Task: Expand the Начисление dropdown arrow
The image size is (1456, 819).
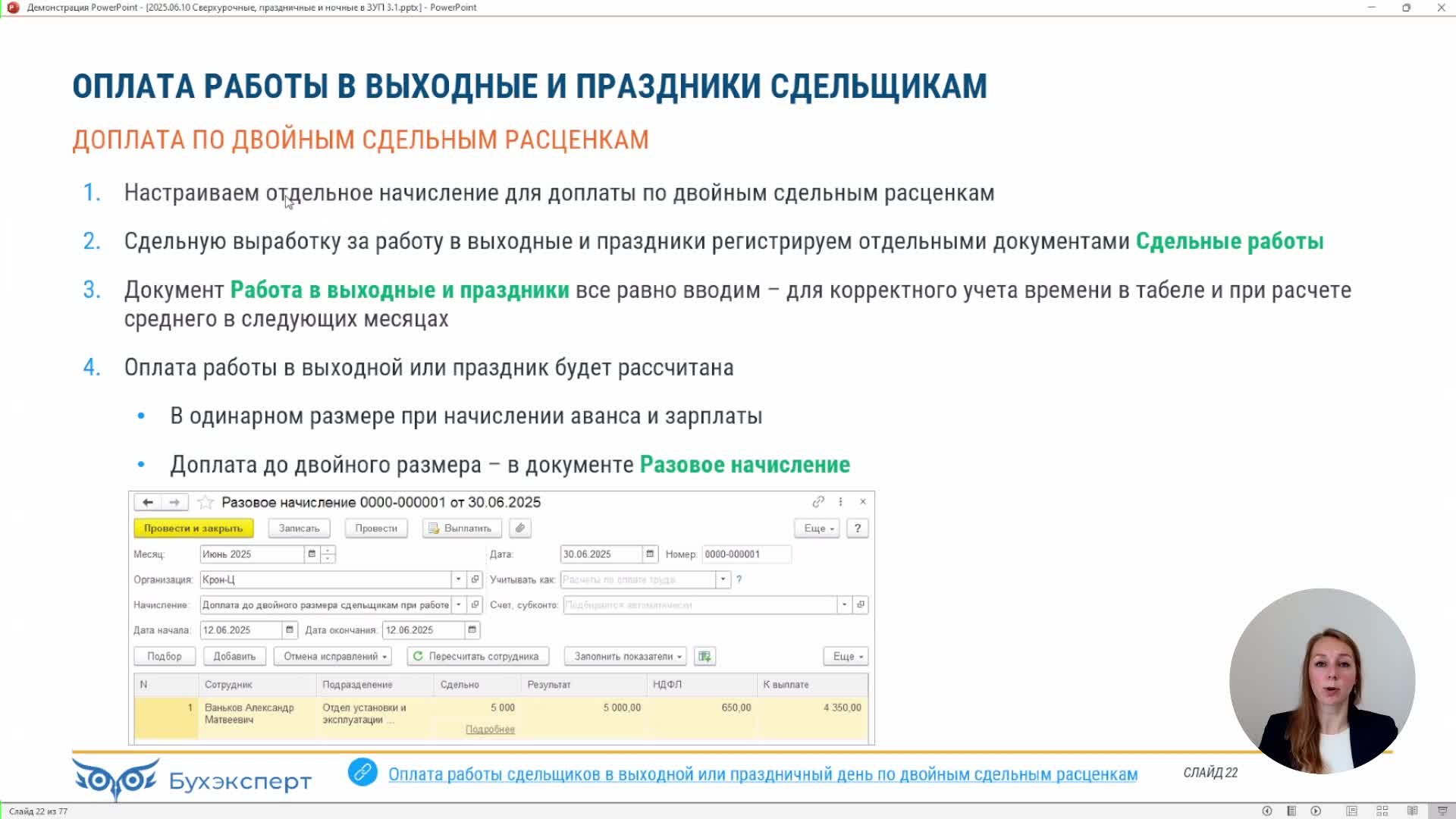Action: (458, 605)
